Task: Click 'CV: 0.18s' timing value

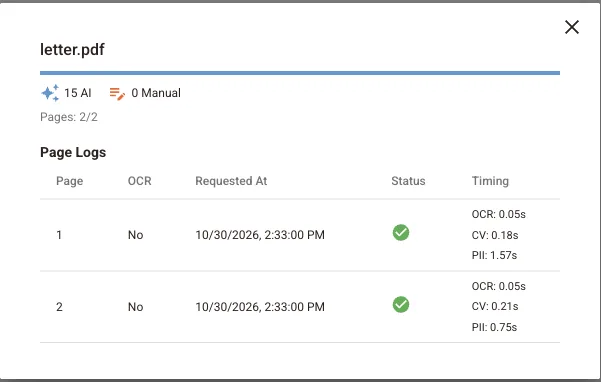Action: [495, 235]
